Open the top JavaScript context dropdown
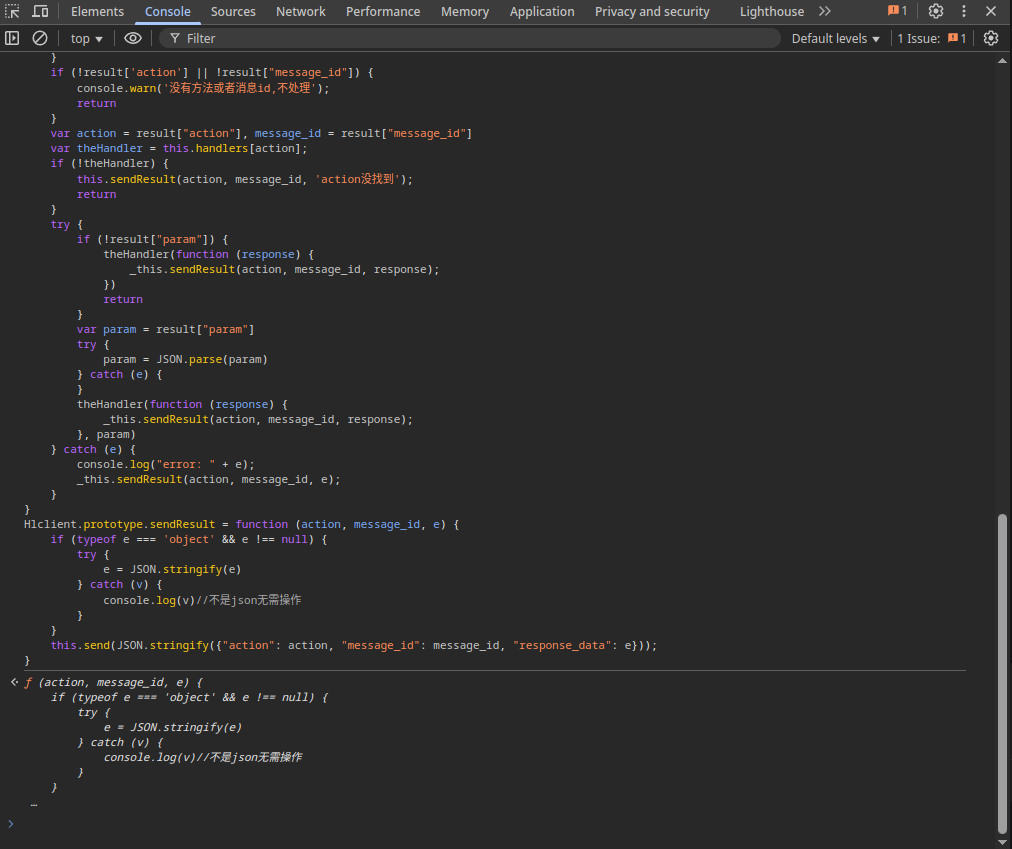The image size is (1012, 849). tap(87, 38)
